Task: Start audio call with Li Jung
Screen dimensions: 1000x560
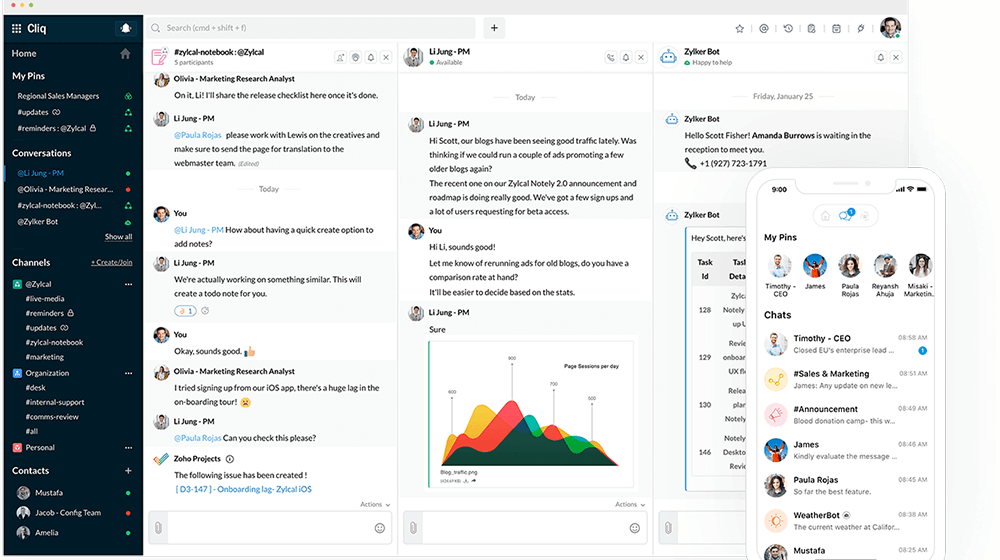Action: [x=610, y=58]
